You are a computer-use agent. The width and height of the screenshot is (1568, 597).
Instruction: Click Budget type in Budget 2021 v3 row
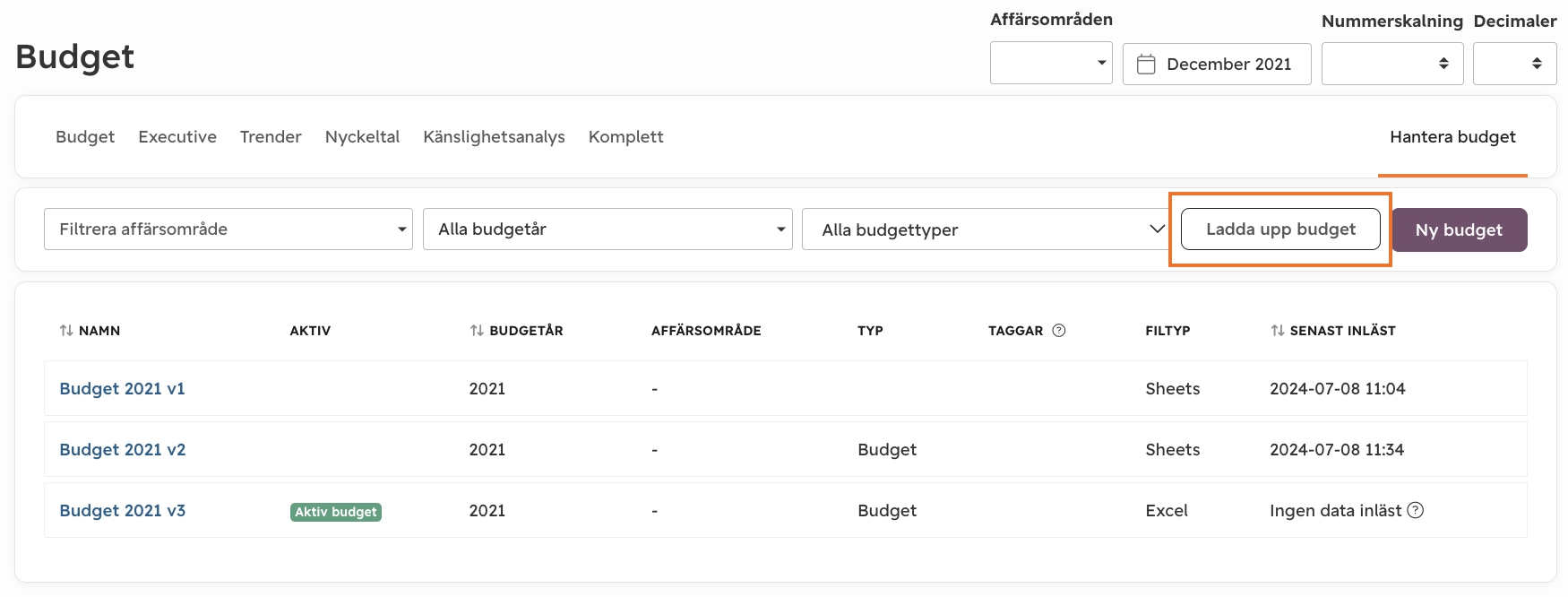(x=887, y=510)
